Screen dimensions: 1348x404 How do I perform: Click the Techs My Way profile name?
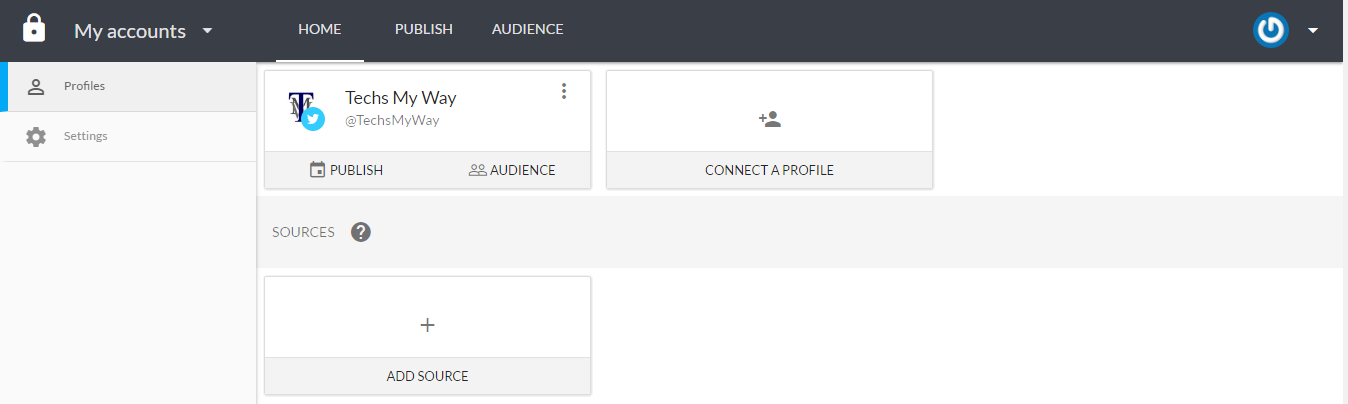[x=400, y=98]
